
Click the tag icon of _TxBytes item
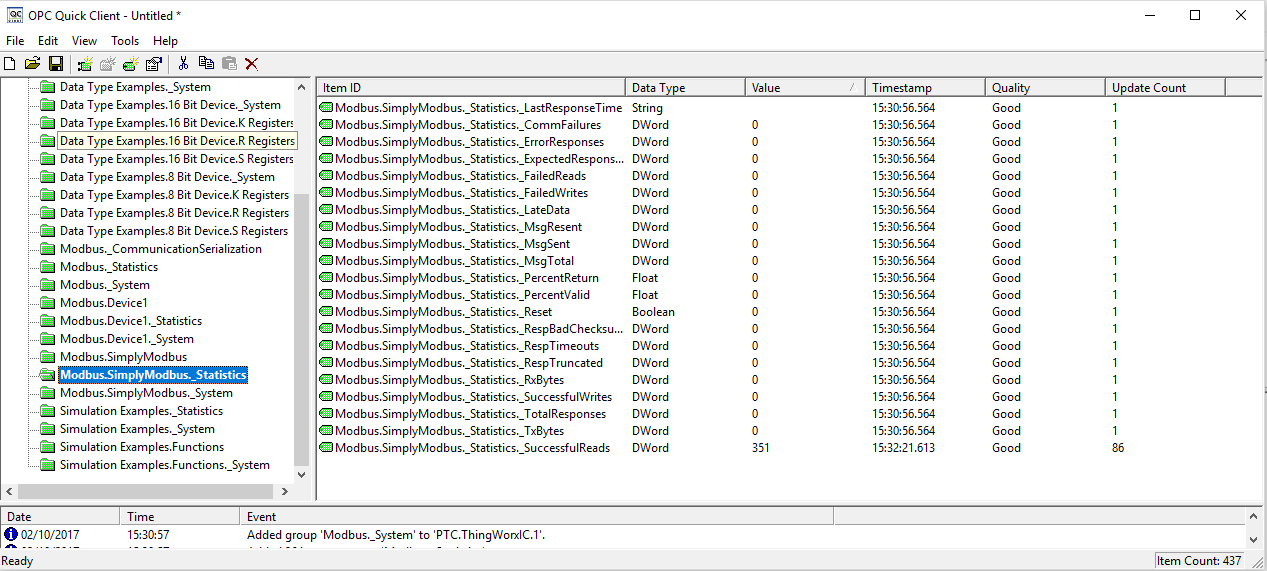(x=326, y=431)
